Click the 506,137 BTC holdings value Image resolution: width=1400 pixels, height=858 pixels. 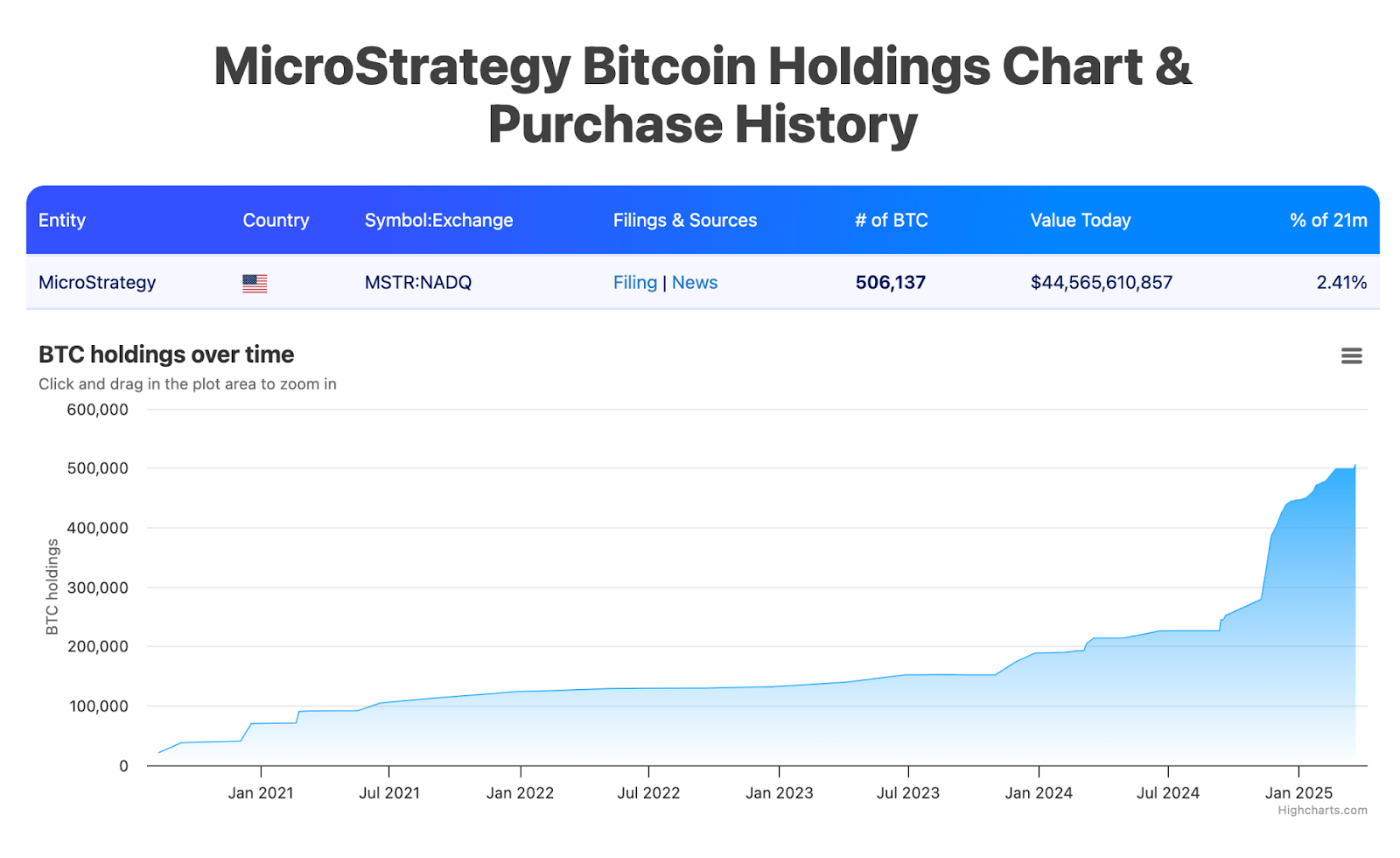890,283
